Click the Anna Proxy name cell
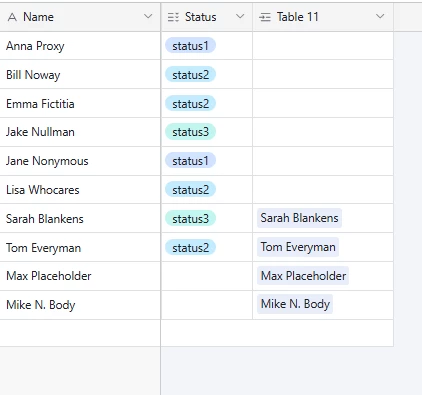 pos(80,46)
